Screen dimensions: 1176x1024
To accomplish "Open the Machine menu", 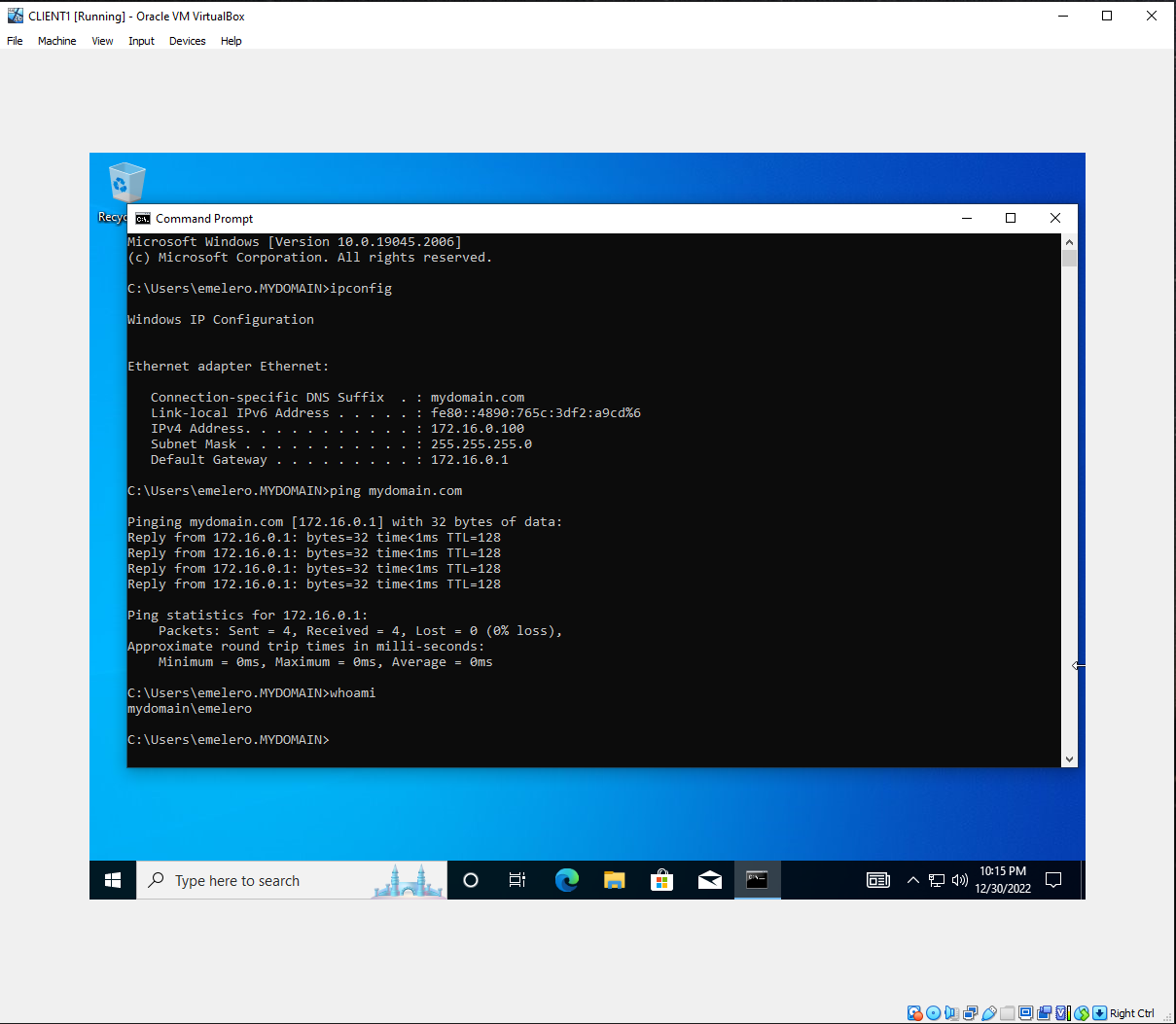I will (x=56, y=41).
